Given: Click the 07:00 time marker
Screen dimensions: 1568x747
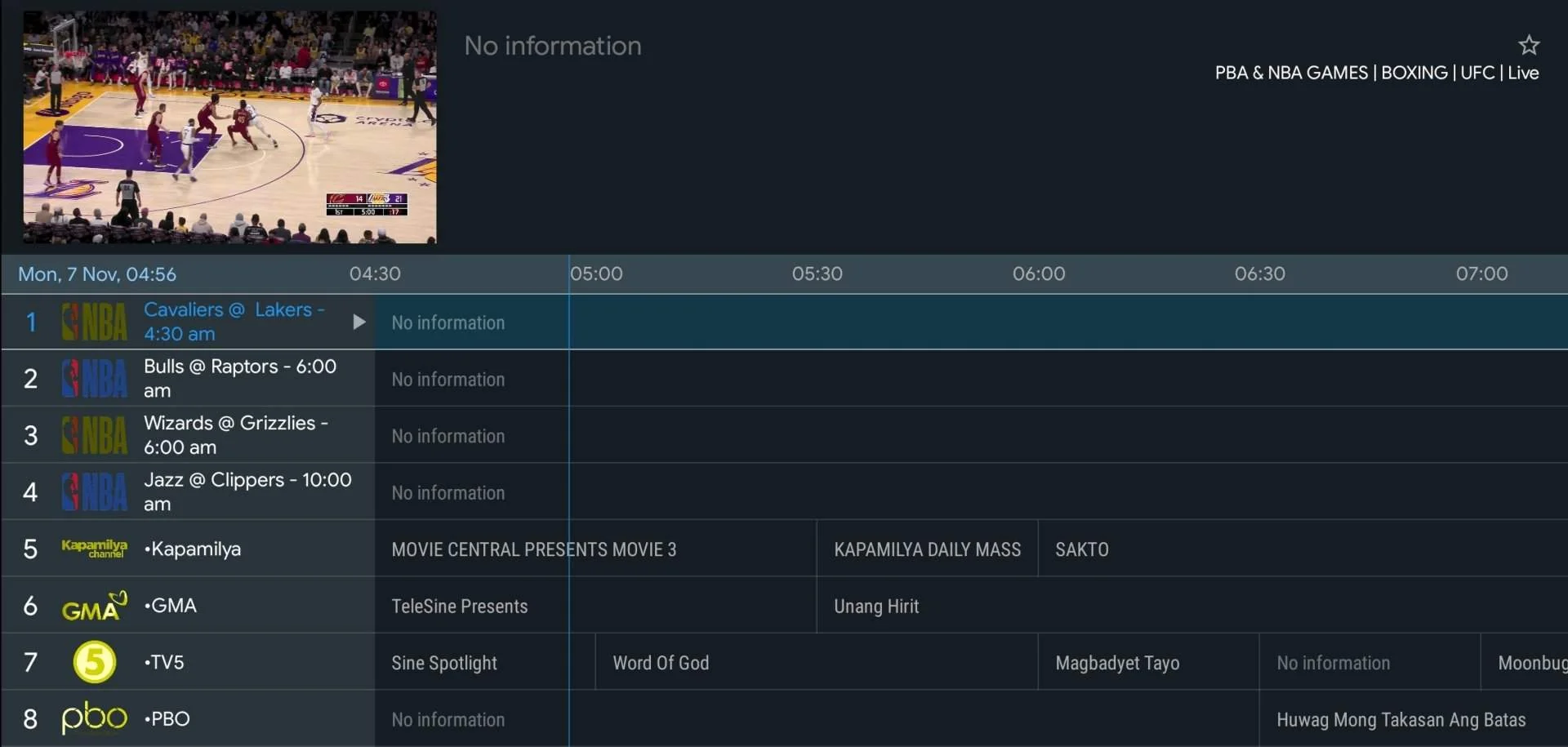Looking at the screenshot, I should click(x=1481, y=273).
